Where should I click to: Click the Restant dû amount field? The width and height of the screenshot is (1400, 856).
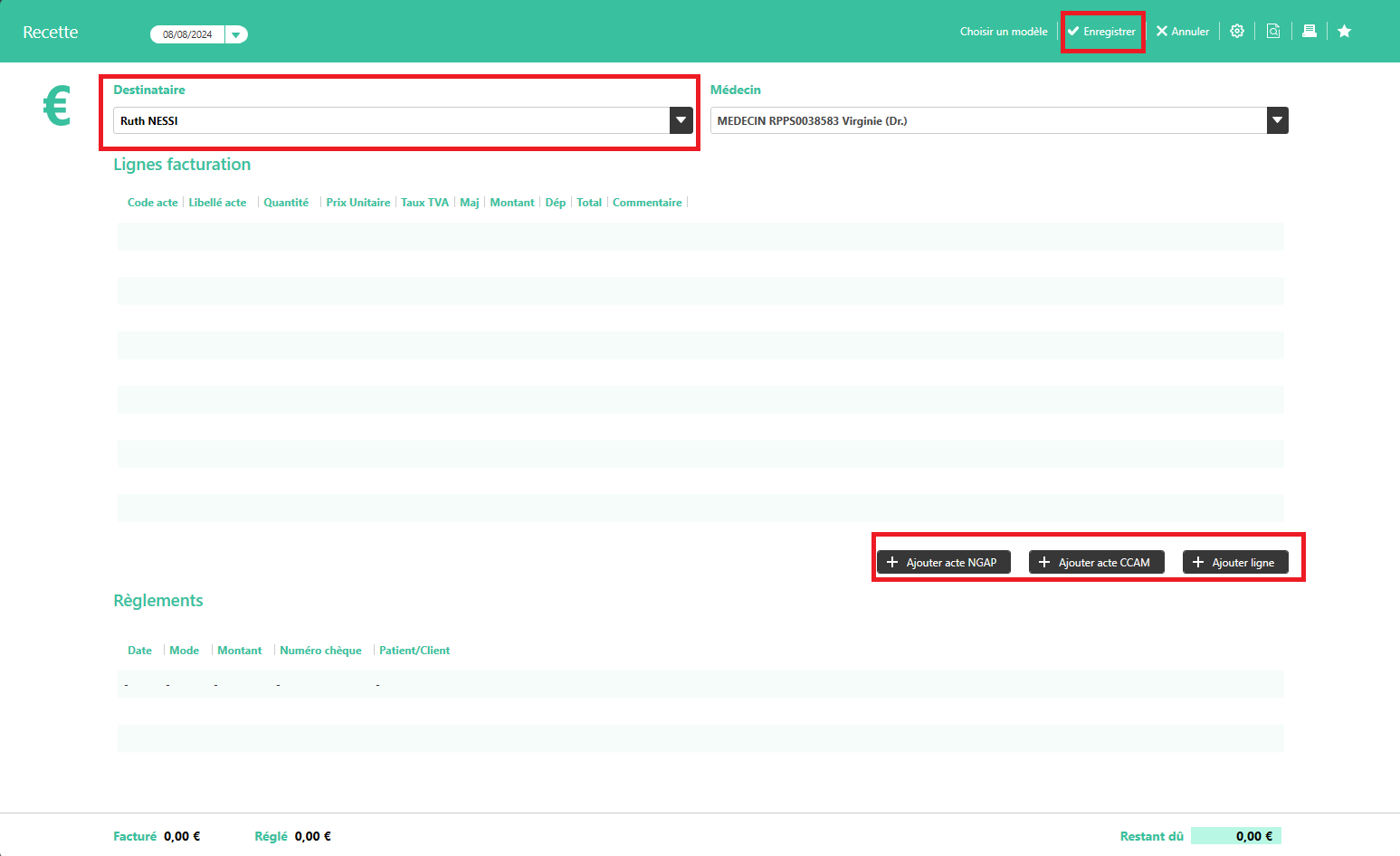coord(1235,836)
